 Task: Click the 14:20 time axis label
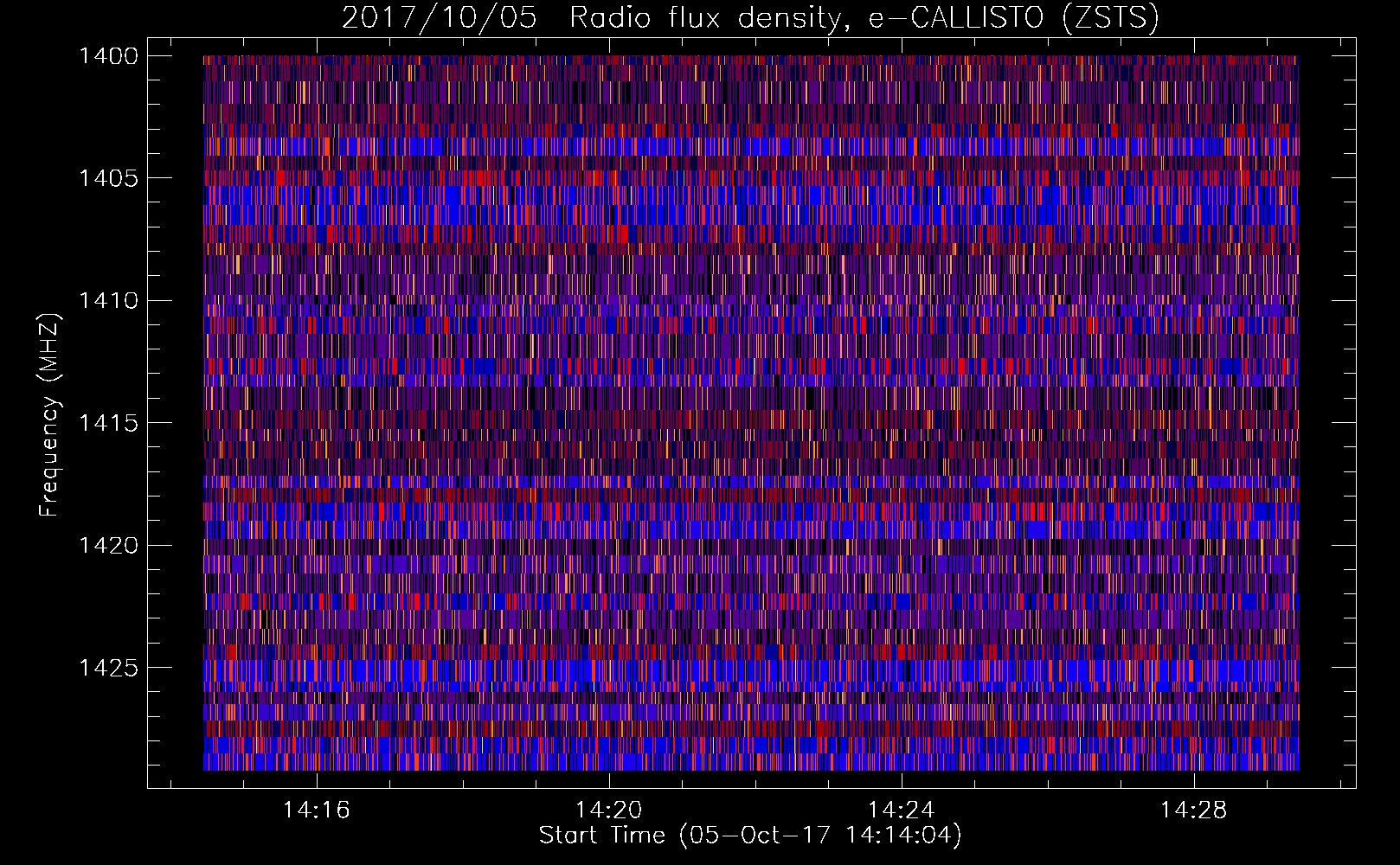(x=609, y=811)
